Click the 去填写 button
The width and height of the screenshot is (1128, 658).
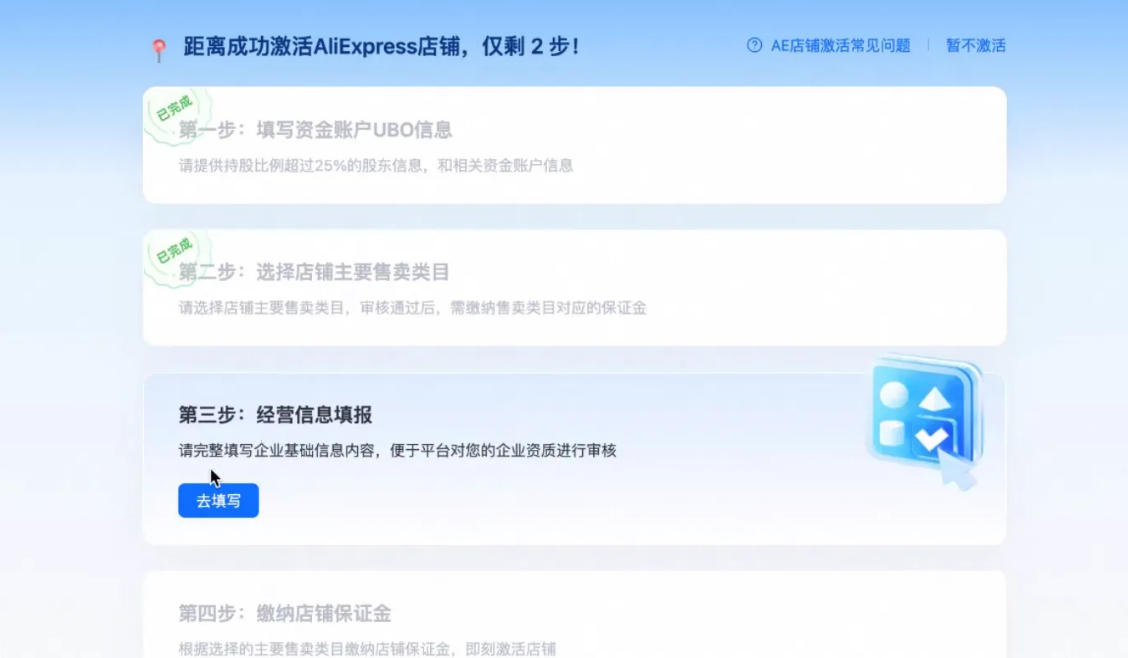click(x=218, y=501)
